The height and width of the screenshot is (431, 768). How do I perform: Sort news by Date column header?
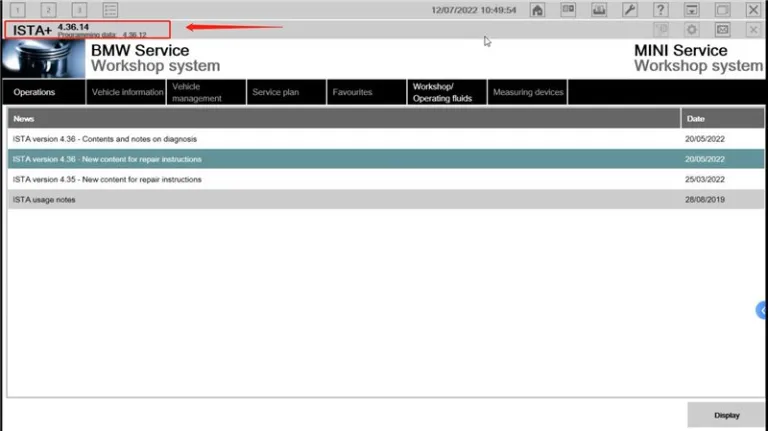point(722,118)
